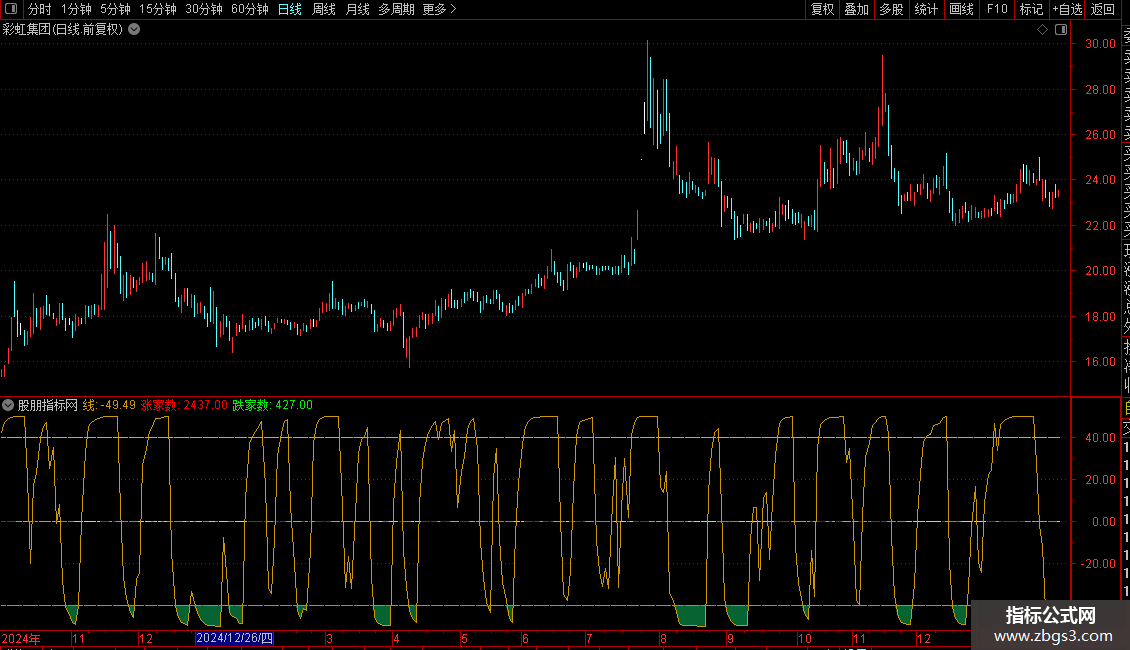Select the 60分钟 period
Image resolution: width=1130 pixels, height=650 pixels.
[250, 9]
